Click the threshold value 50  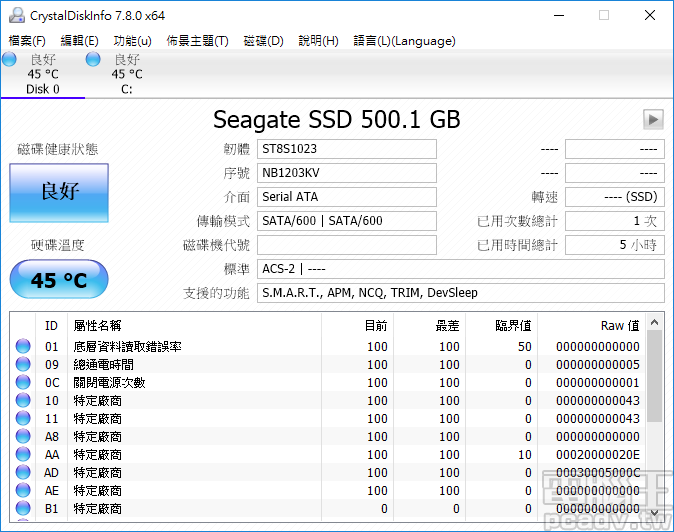[524, 346]
